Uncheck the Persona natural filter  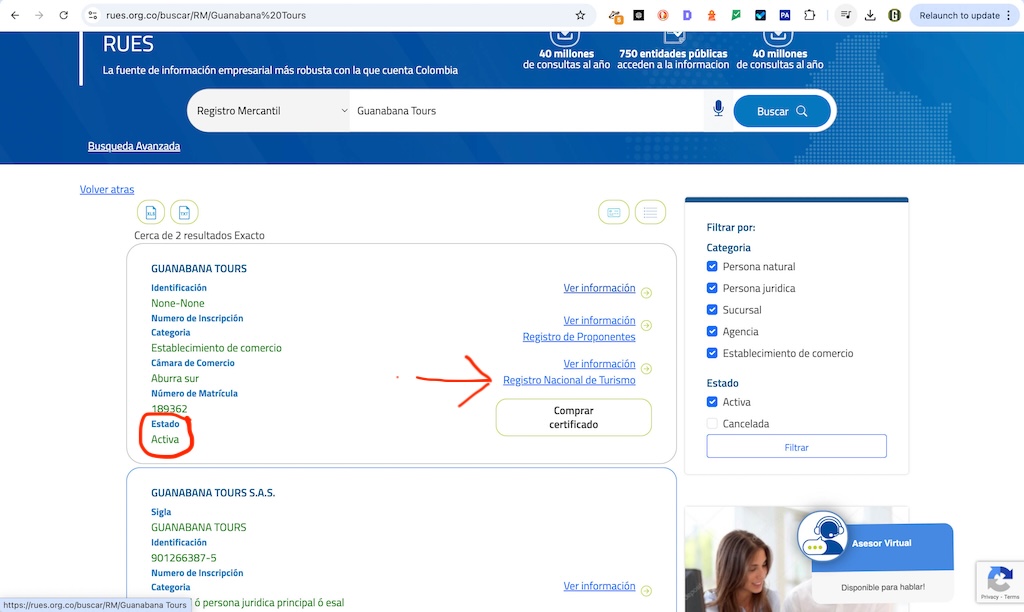point(712,266)
